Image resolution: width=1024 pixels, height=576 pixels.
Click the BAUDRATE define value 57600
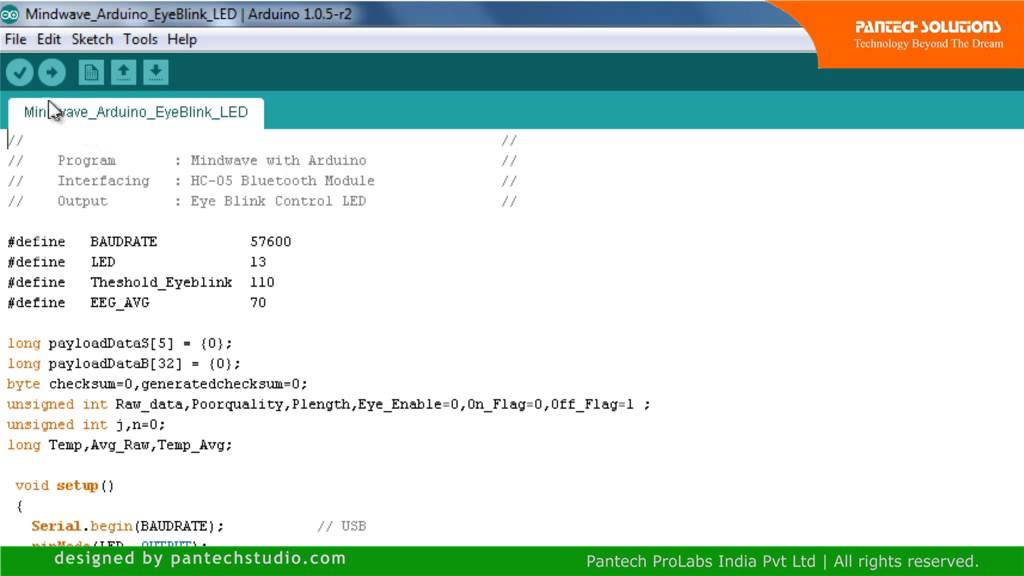[x=270, y=242]
